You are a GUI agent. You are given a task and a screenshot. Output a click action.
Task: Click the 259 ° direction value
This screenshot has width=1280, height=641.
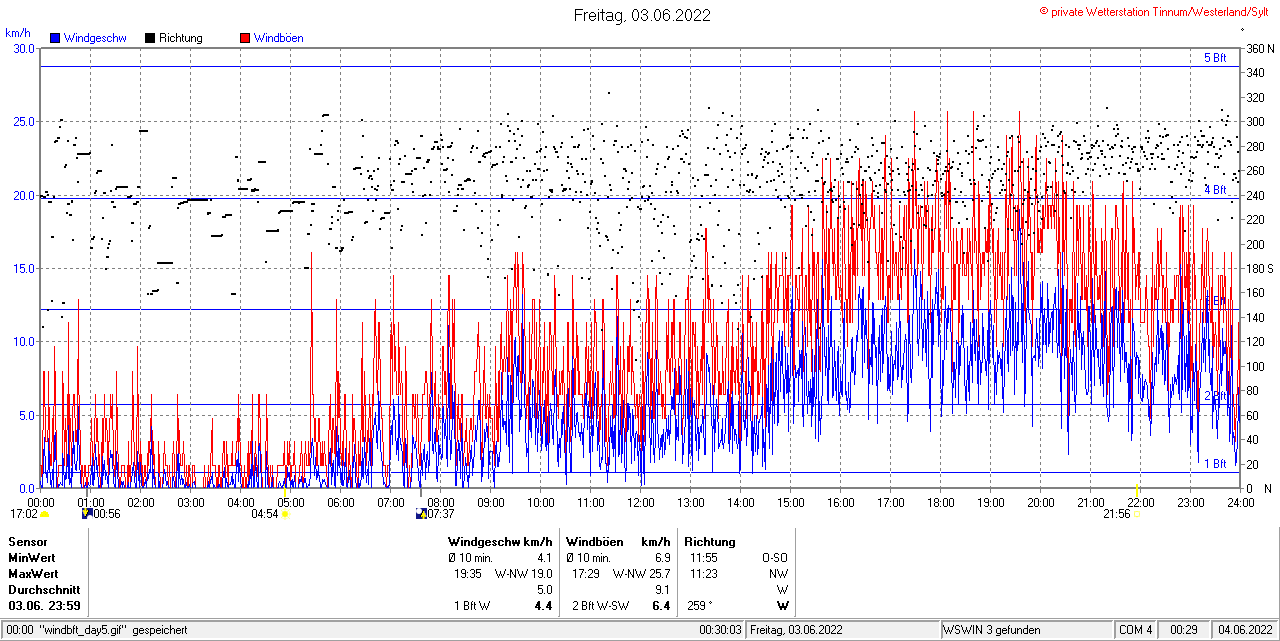(x=700, y=606)
